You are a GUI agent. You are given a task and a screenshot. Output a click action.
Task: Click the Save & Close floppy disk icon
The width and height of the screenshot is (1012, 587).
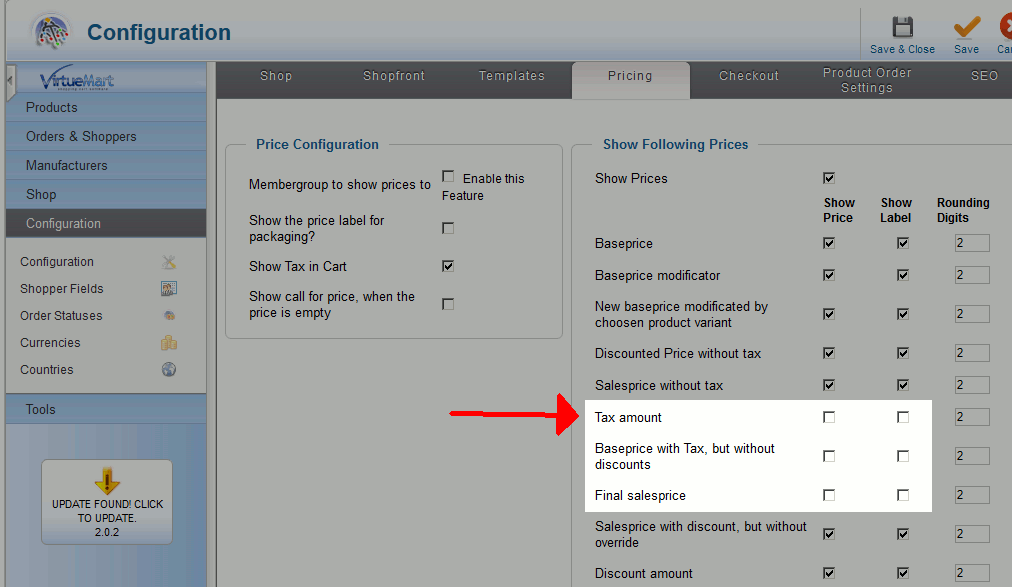(902, 27)
